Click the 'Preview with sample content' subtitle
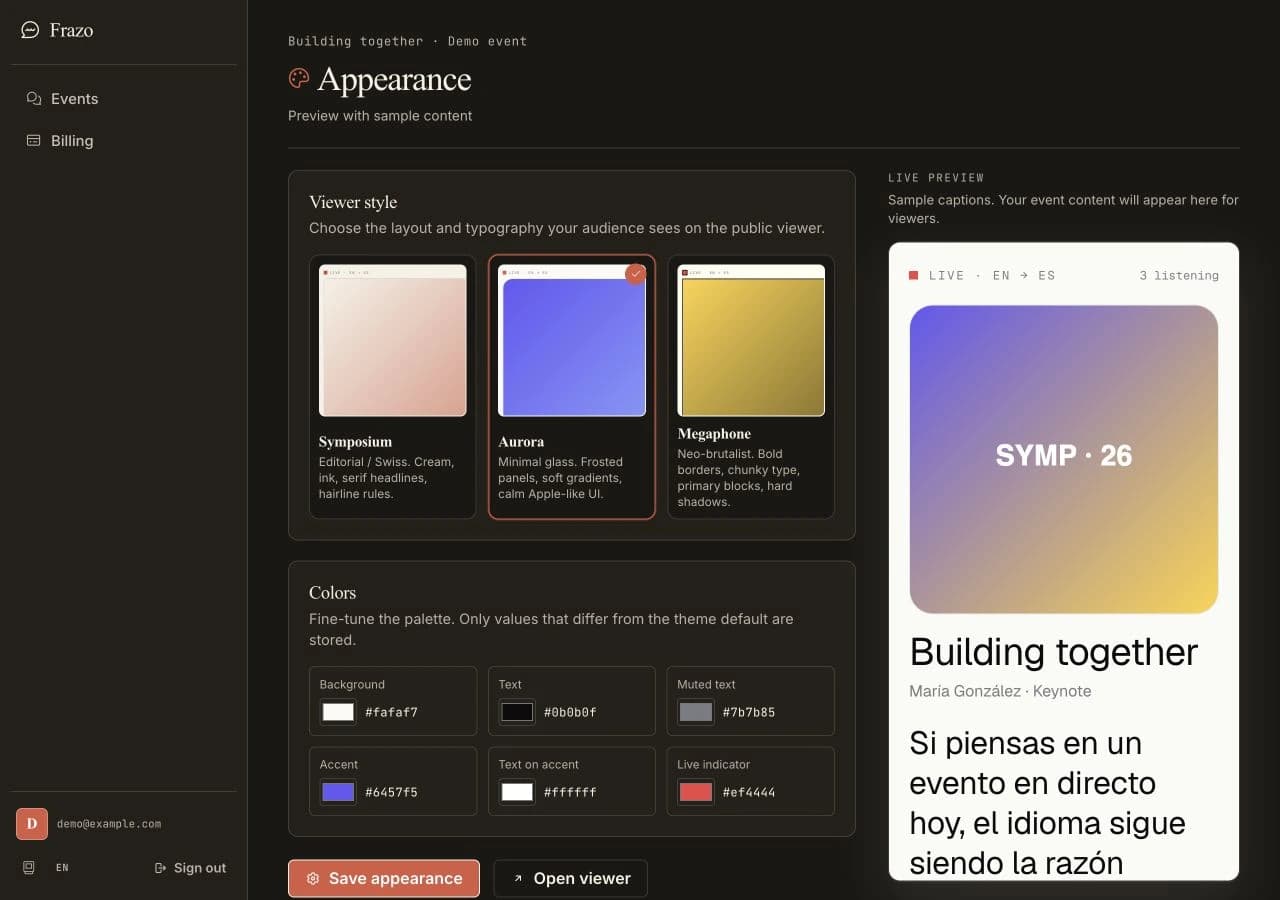The height and width of the screenshot is (900, 1280). [380, 116]
